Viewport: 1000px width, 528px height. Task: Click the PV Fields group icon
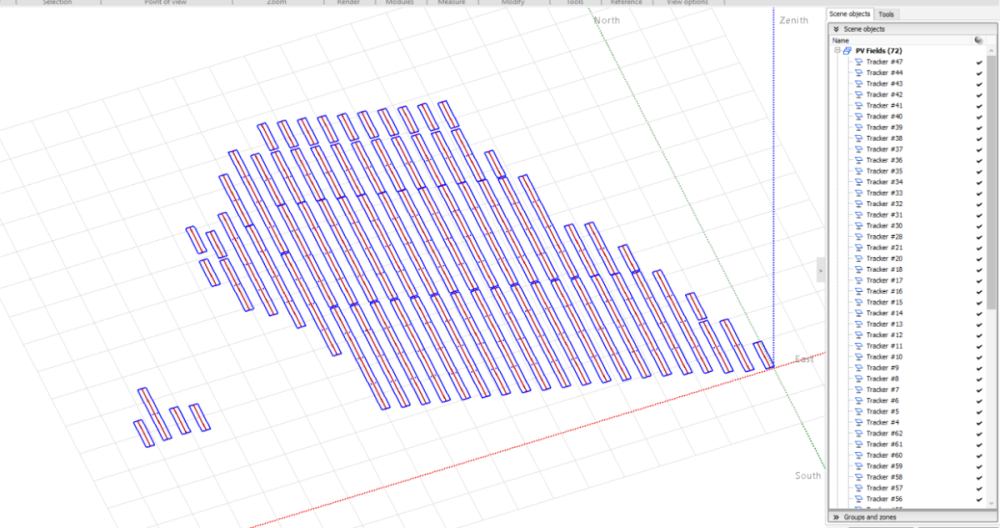click(847, 51)
